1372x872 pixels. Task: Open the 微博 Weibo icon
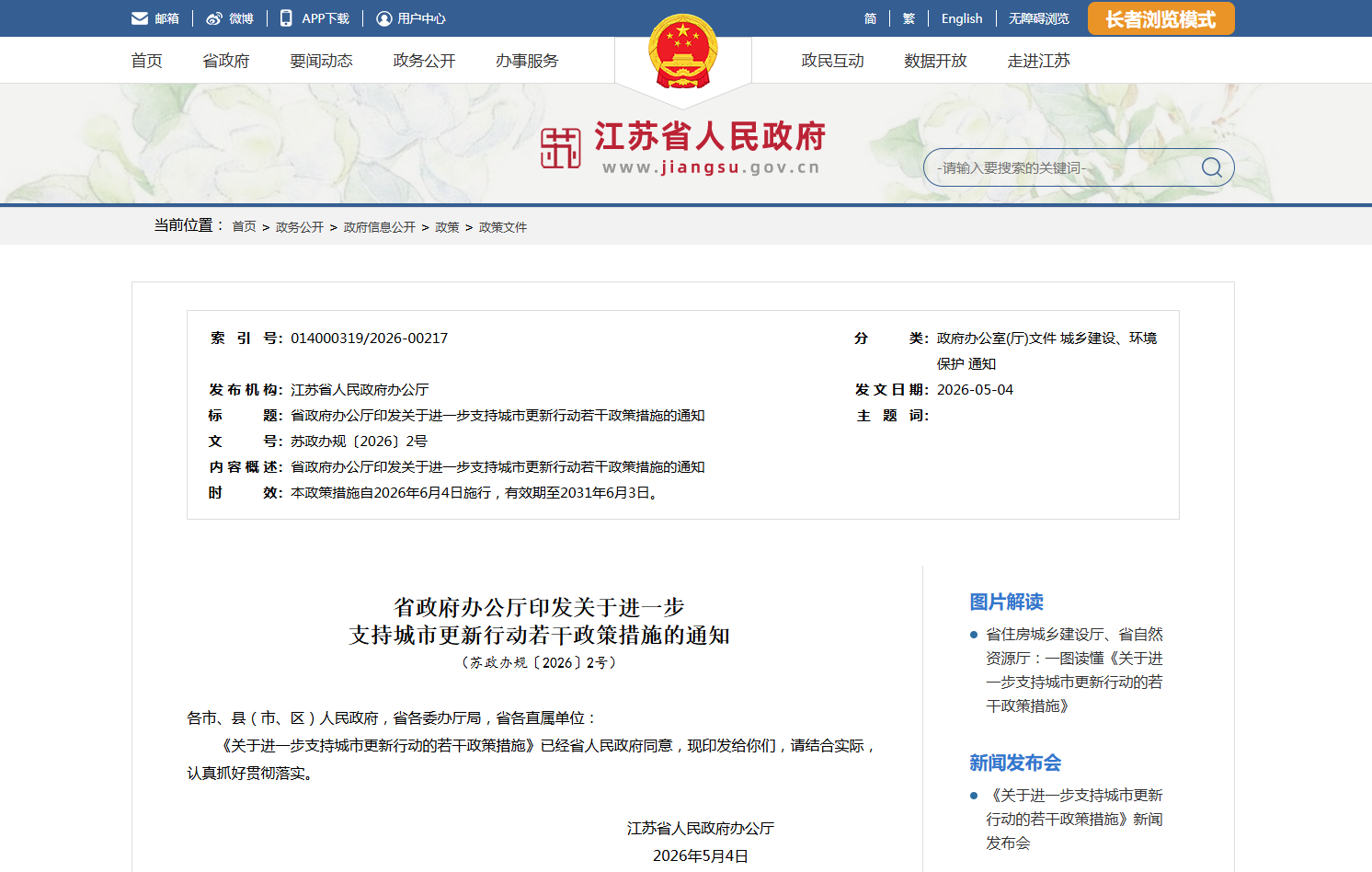click(x=214, y=18)
